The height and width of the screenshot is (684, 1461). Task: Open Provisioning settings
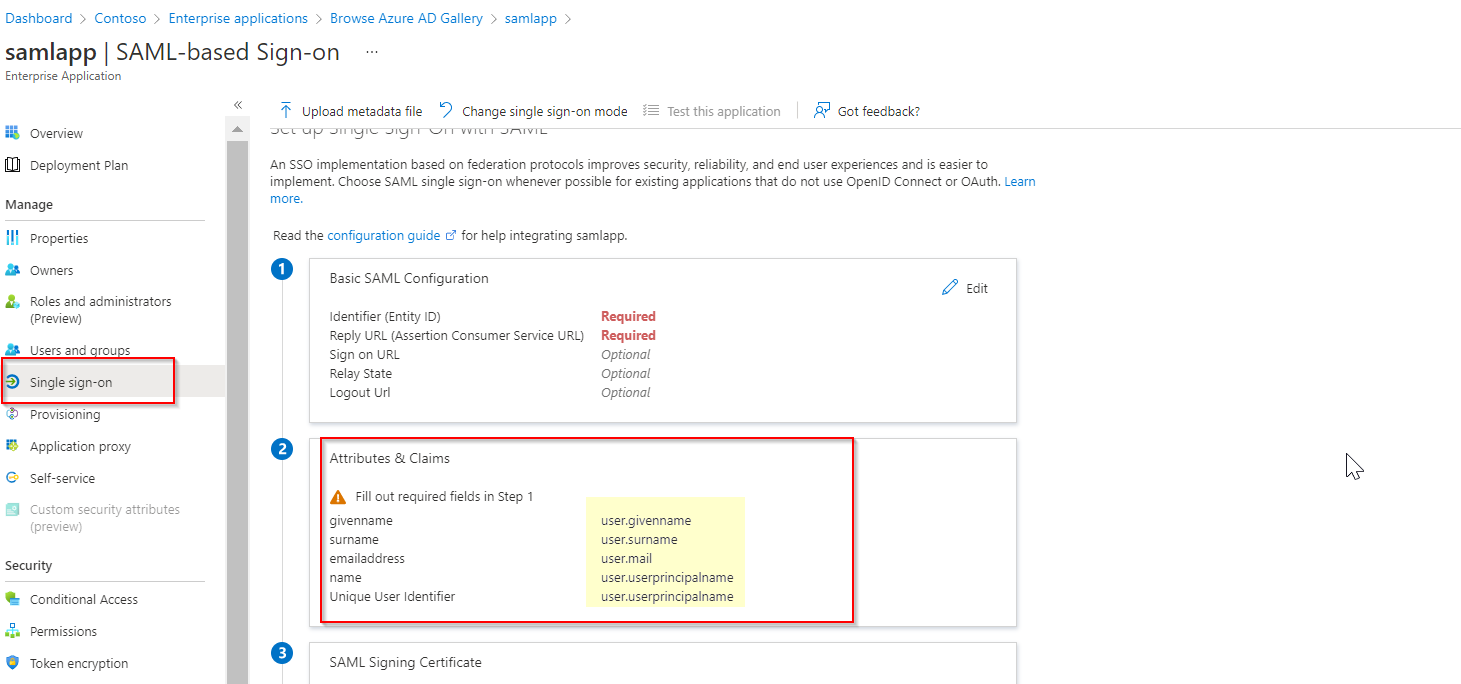pyautogui.click(x=65, y=414)
